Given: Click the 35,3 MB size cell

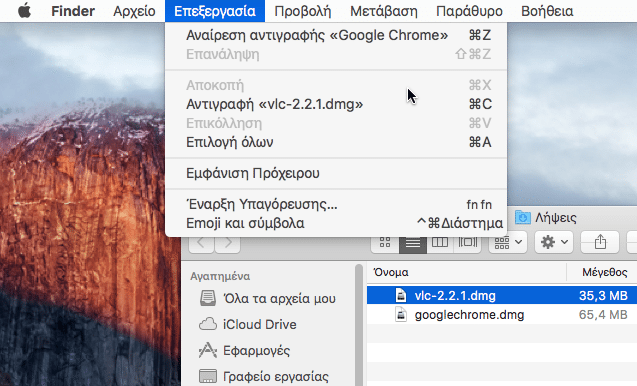Looking at the screenshot, I should click(x=603, y=295).
